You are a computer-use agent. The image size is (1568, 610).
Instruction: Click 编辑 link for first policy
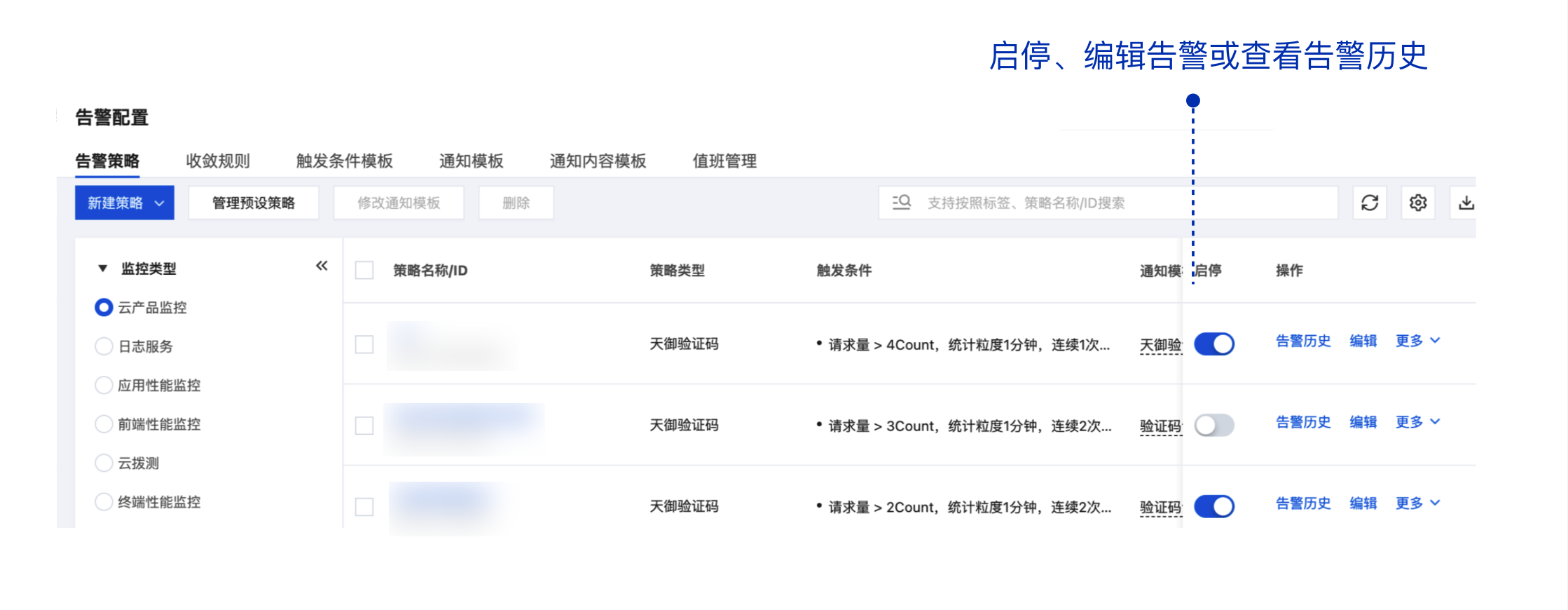1363,341
